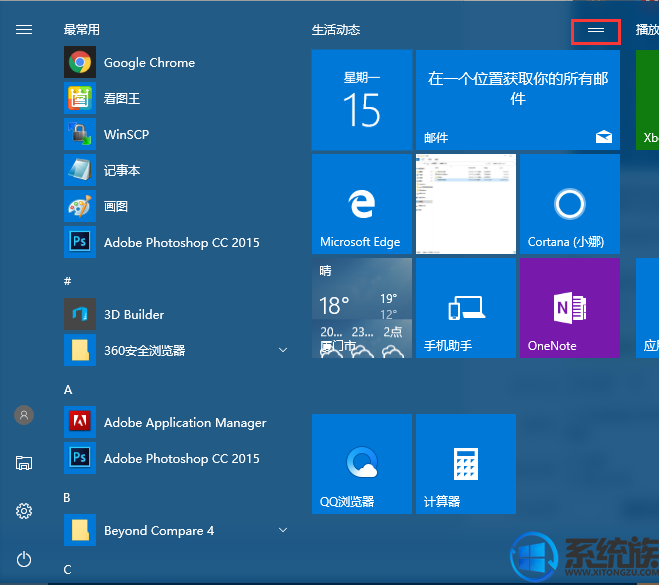Open File Explorer icon in left rail
The height and width of the screenshot is (585, 659).
[x=24, y=463]
